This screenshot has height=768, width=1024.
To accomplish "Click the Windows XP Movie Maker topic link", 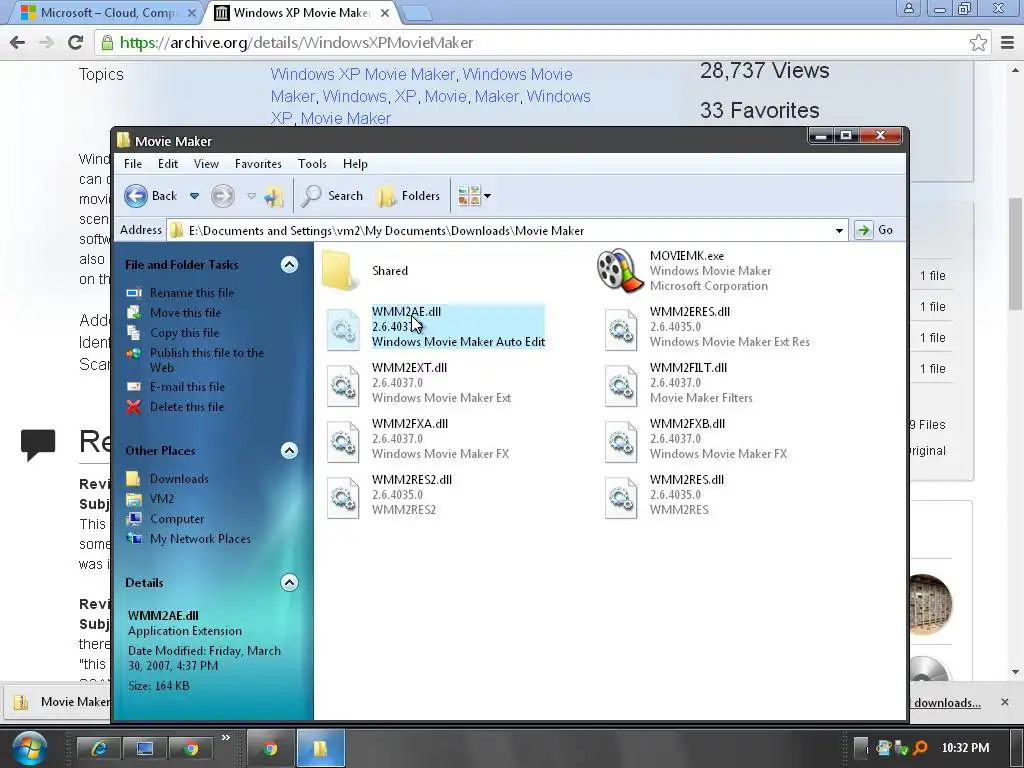I will [362, 74].
